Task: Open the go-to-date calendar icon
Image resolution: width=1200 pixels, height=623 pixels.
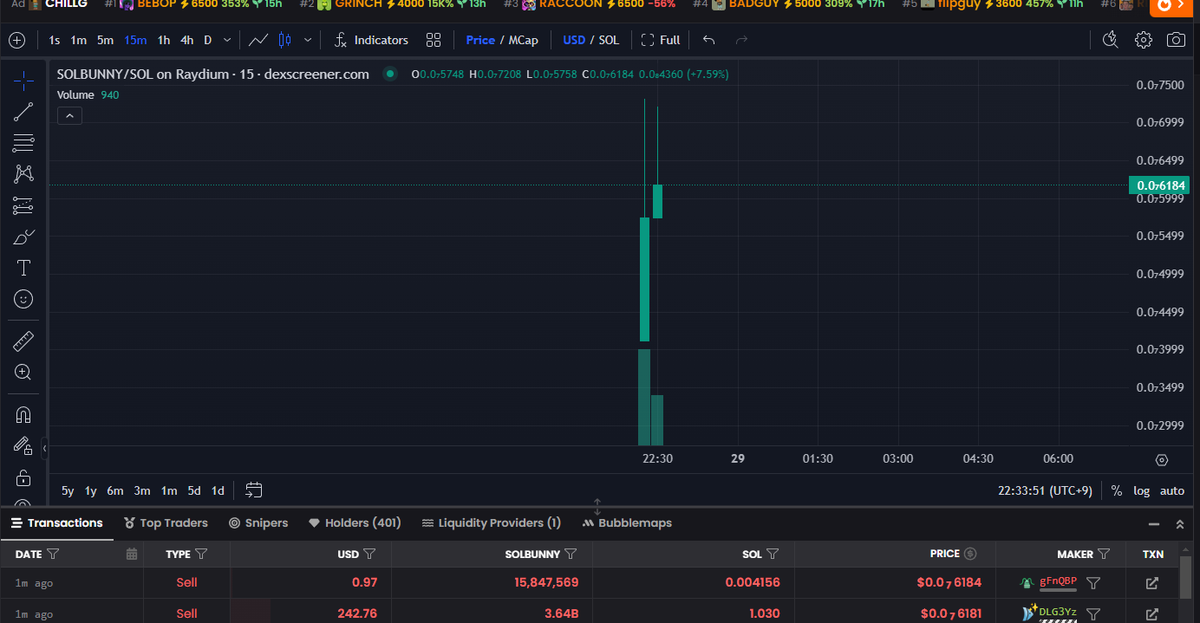Action: 254,490
